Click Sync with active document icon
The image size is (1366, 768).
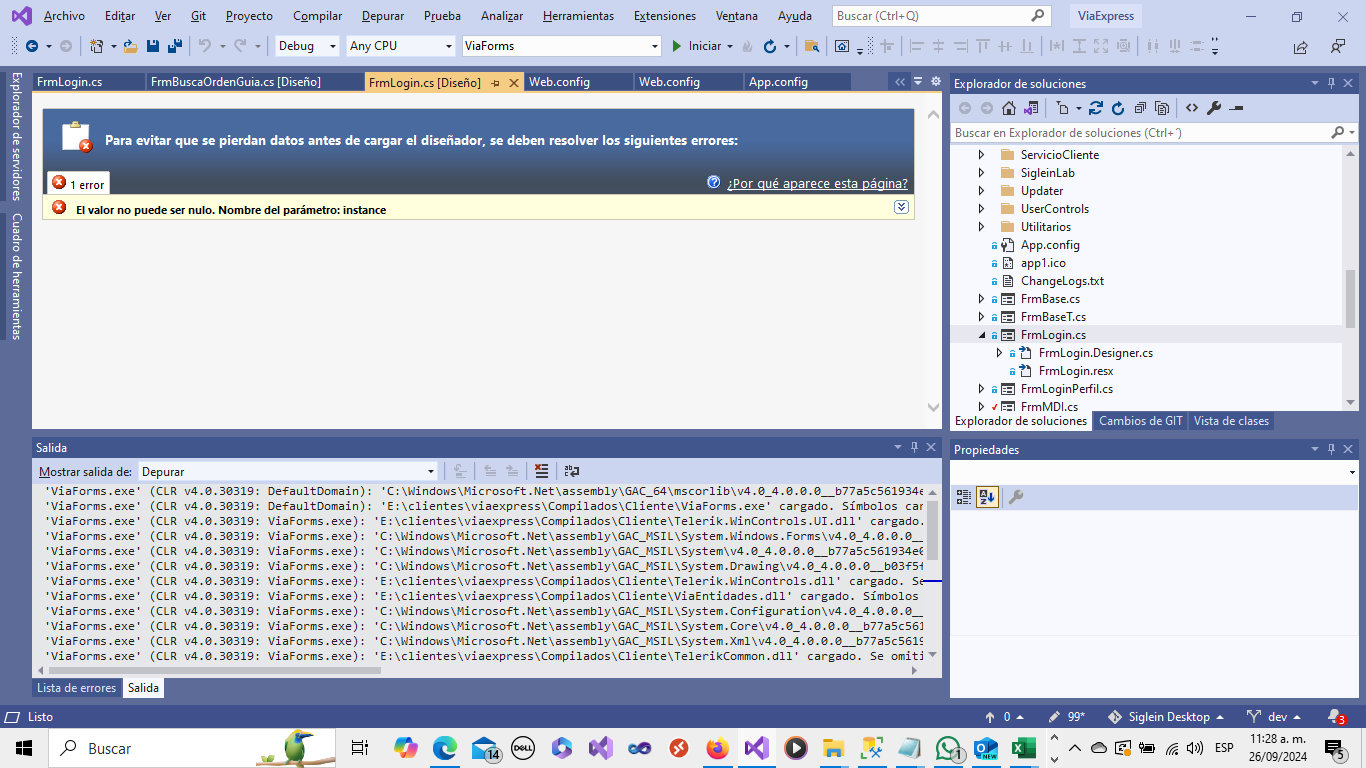(x=1096, y=108)
